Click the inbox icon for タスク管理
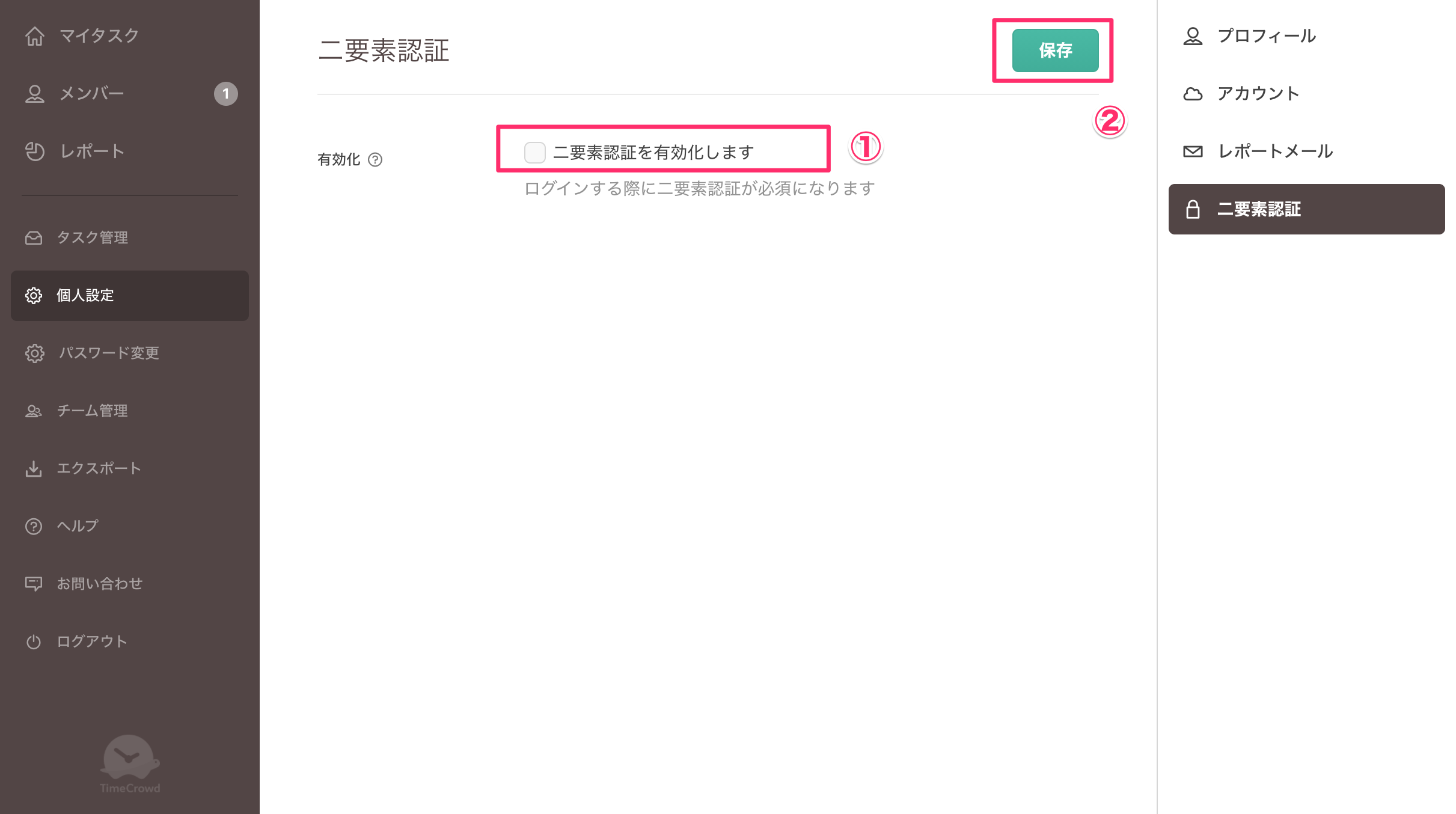The height and width of the screenshot is (814, 1456). click(34, 238)
